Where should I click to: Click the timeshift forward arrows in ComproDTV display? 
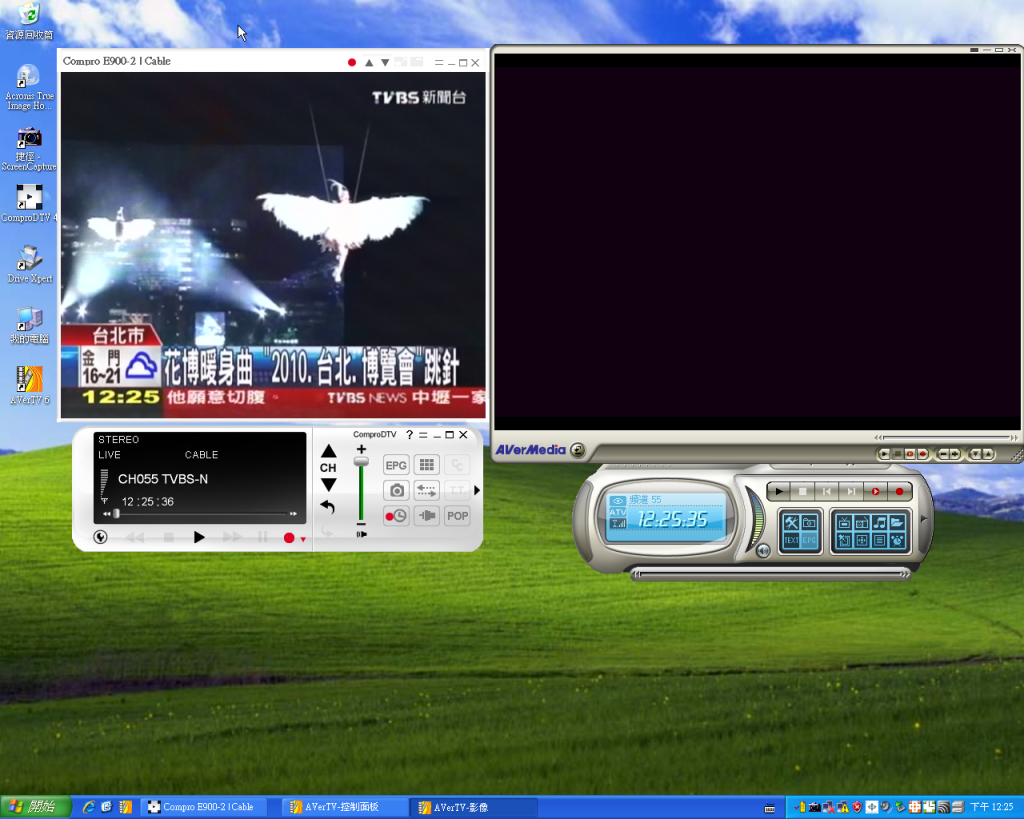point(293,514)
